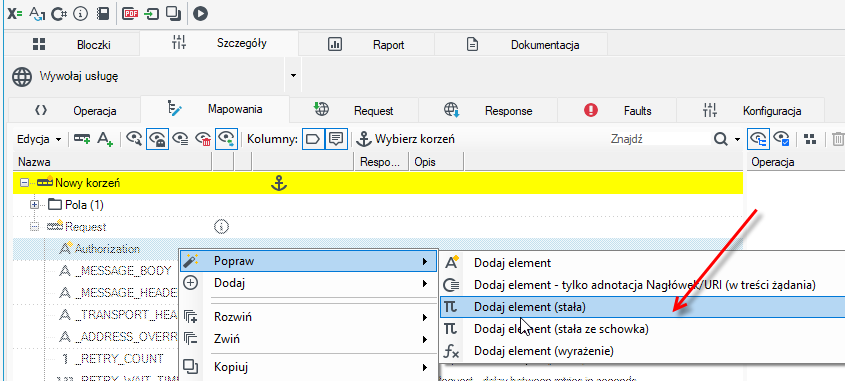Click the duplicate windows icon in top toolbar
This screenshot has height=381, width=845.
coord(173,13)
